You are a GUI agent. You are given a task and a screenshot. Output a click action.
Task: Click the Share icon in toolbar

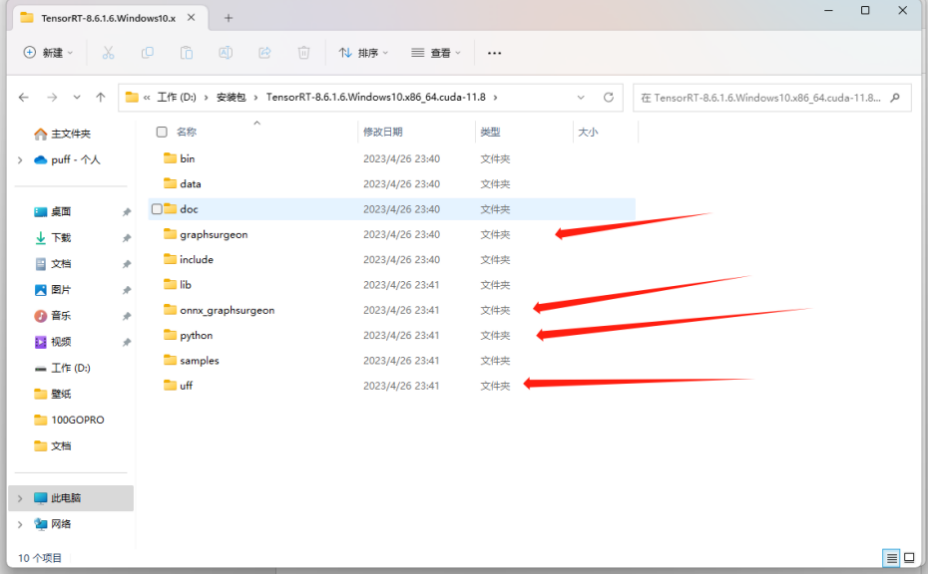[265, 53]
